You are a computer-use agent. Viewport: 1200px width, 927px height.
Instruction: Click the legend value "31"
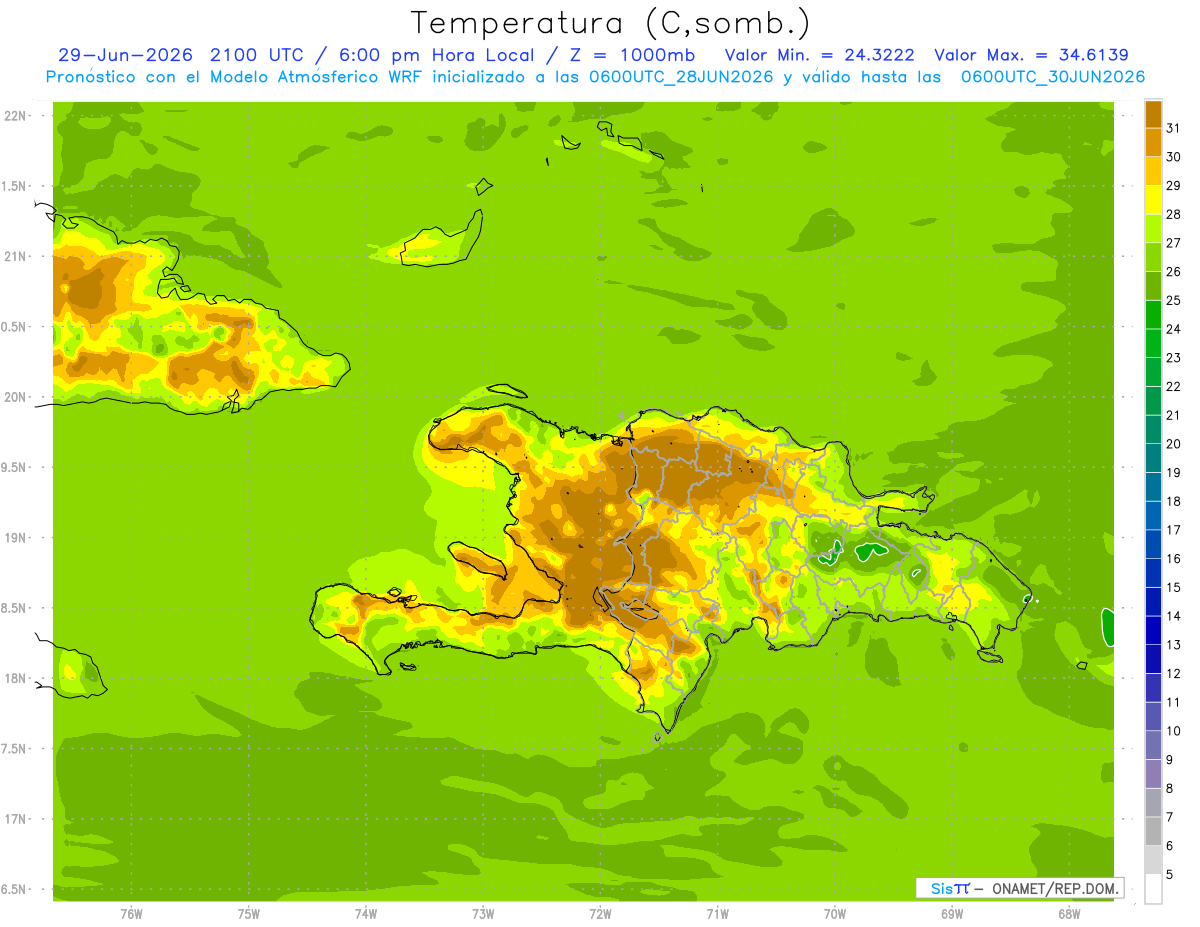pyautogui.click(x=1173, y=127)
